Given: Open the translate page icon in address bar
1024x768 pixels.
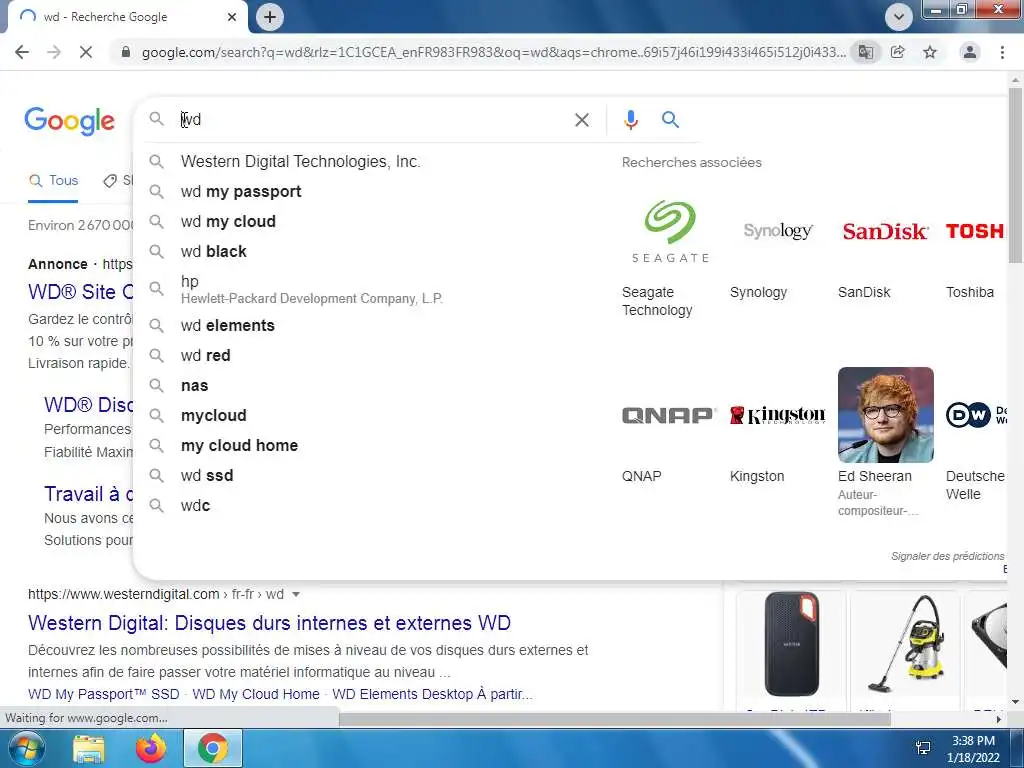Looking at the screenshot, I should (x=866, y=52).
